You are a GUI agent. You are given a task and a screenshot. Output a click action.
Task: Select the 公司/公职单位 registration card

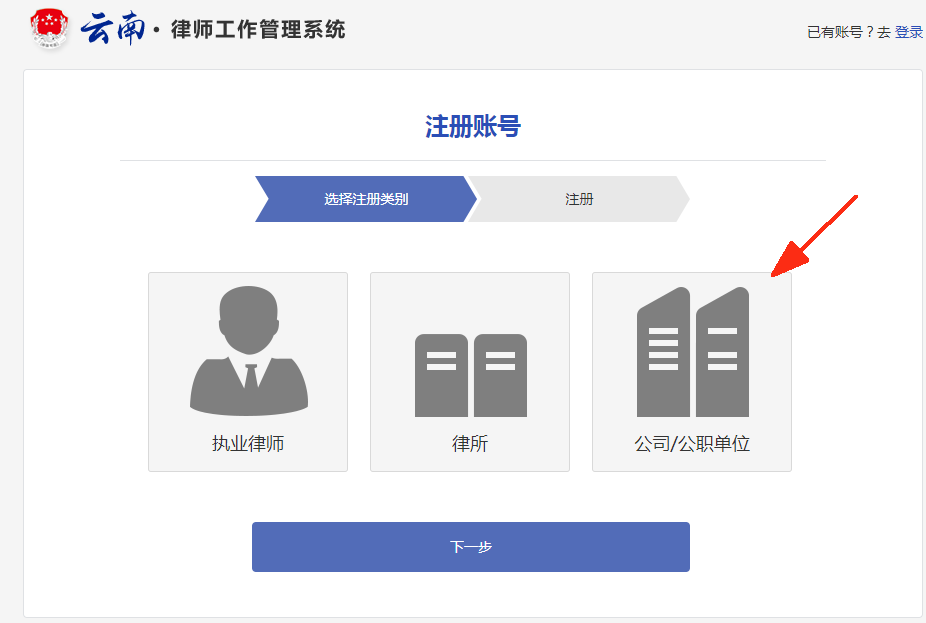[691, 371]
